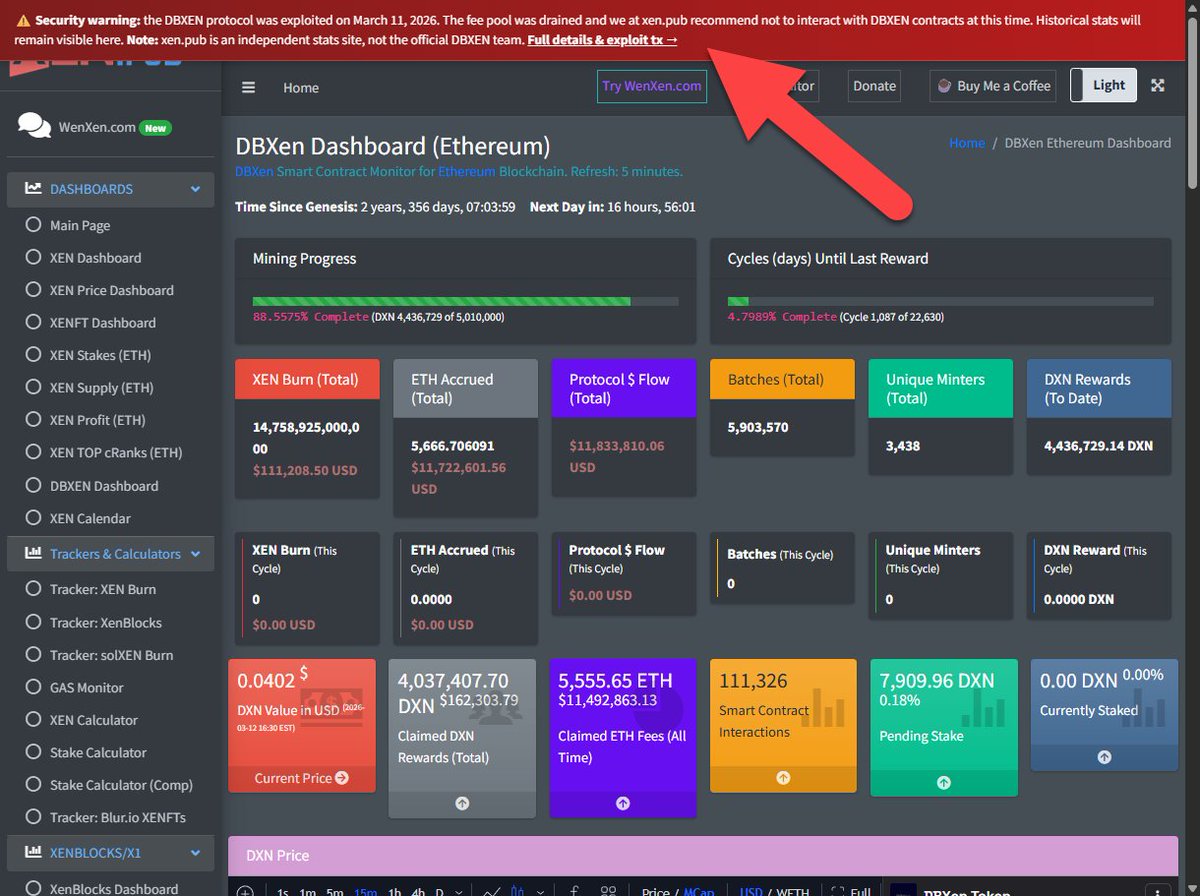Click the fullscreen expand icon in header
The height and width of the screenshot is (896, 1200).
(x=1158, y=86)
